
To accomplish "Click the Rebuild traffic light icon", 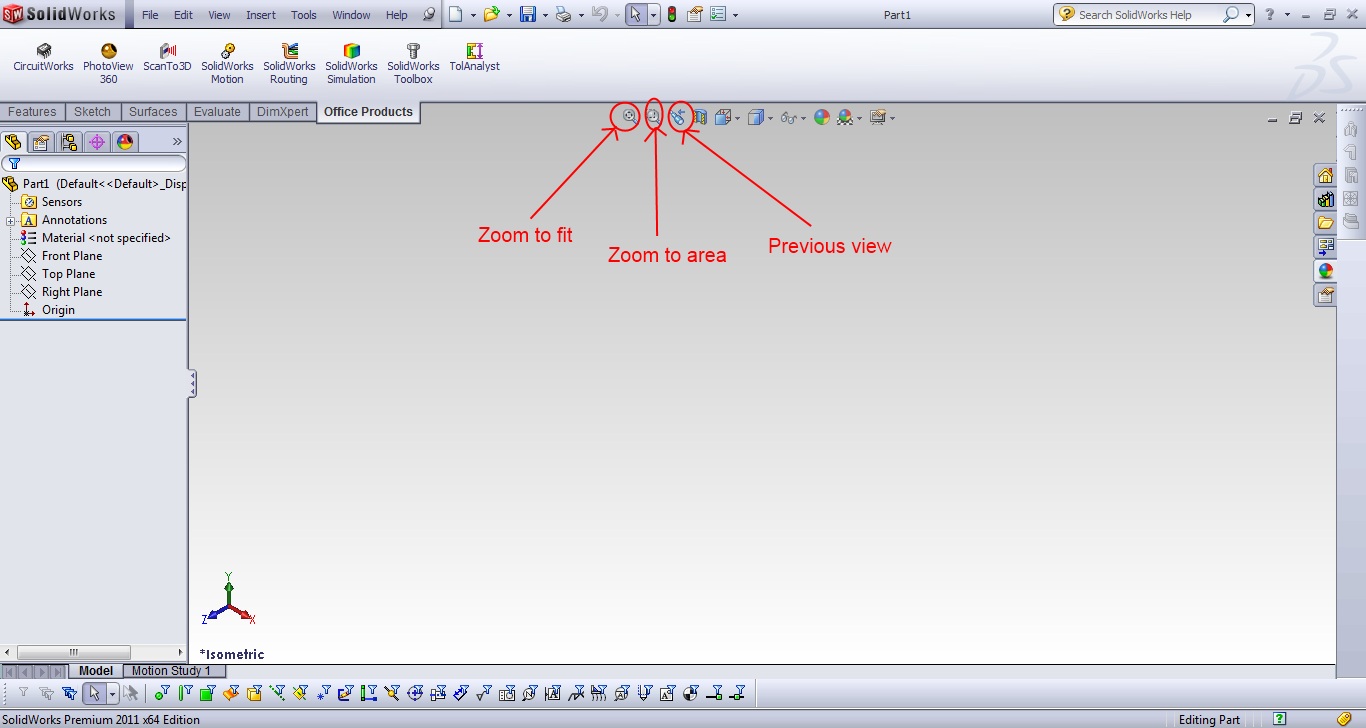I will (672, 14).
